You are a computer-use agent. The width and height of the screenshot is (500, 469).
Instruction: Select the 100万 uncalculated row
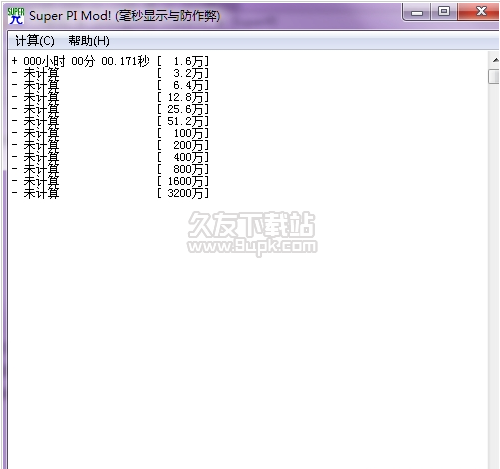click(x=110, y=133)
